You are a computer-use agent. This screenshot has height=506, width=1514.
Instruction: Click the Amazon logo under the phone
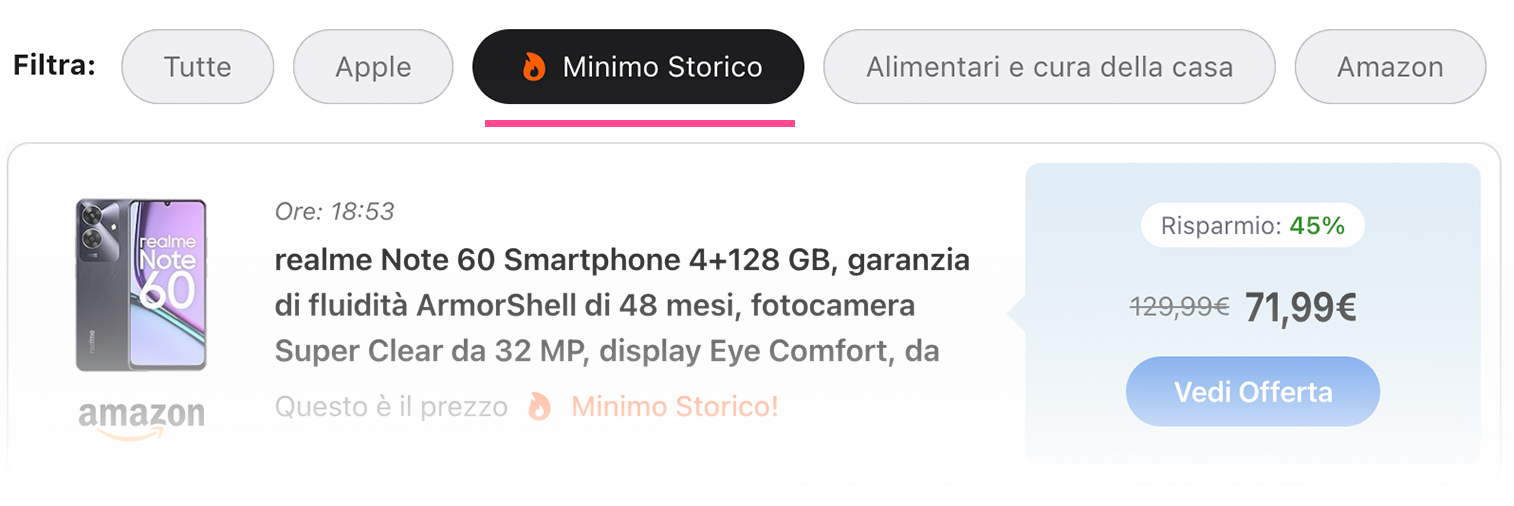[x=141, y=419]
